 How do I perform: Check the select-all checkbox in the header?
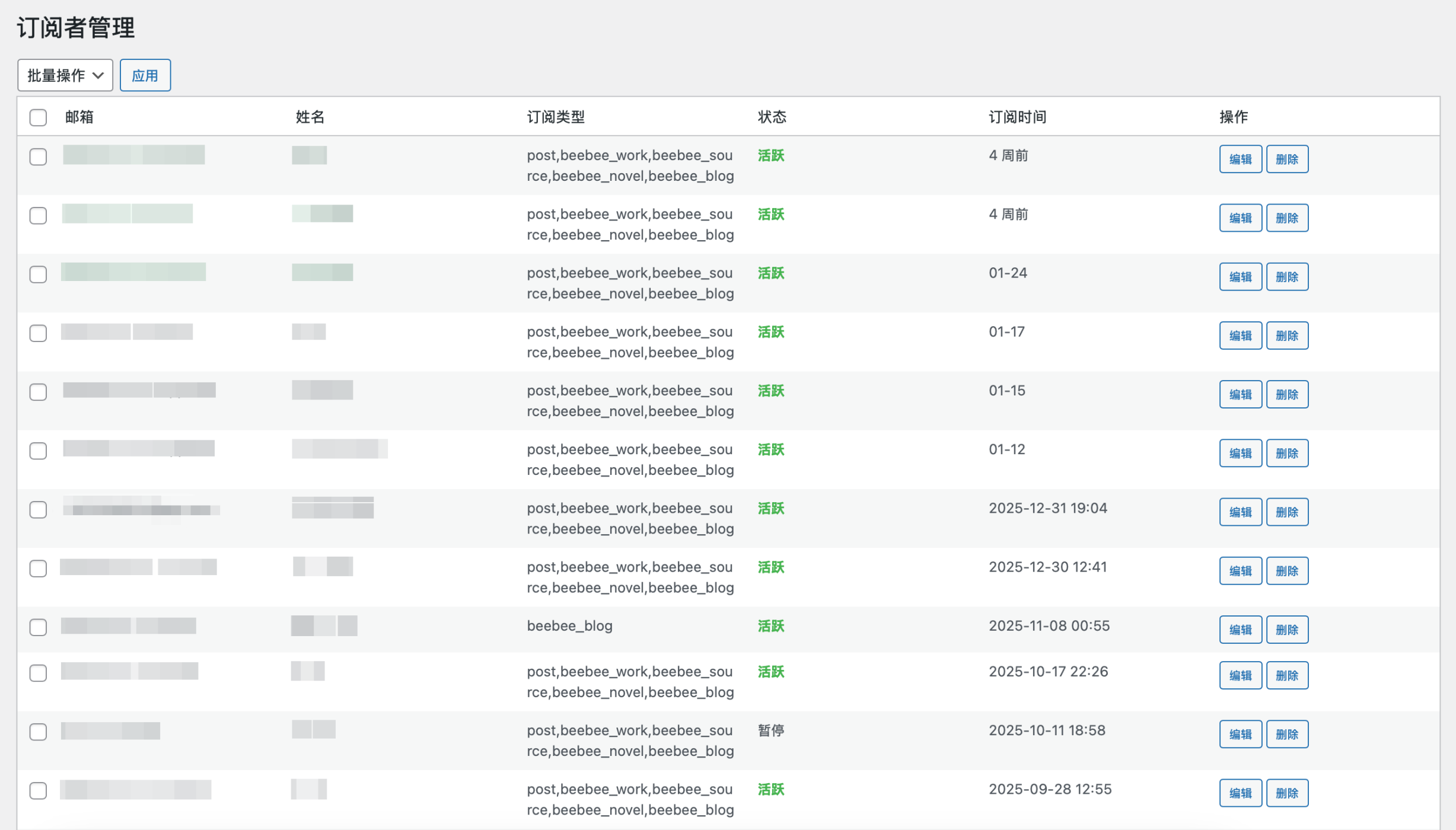pyautogui.click(x=38, y=117)
